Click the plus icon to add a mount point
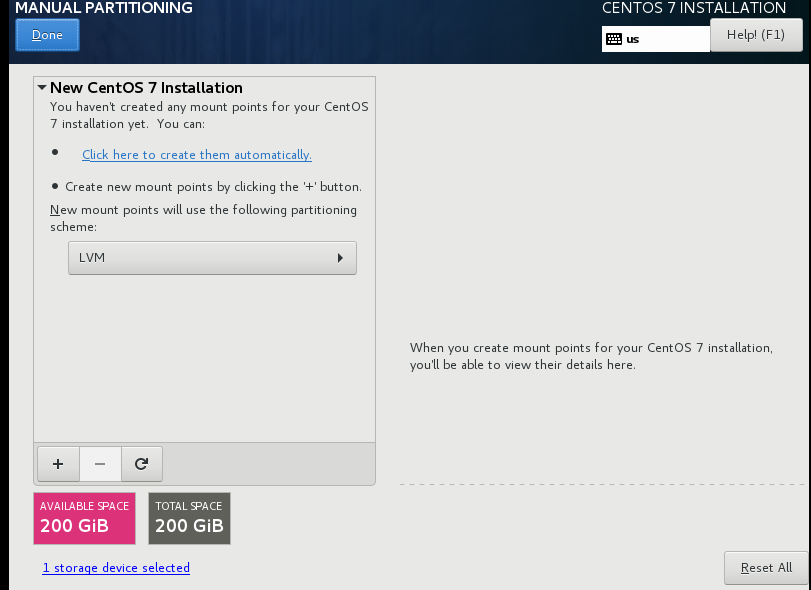This screenshot has width=811, height=590. tap(58, 464)
